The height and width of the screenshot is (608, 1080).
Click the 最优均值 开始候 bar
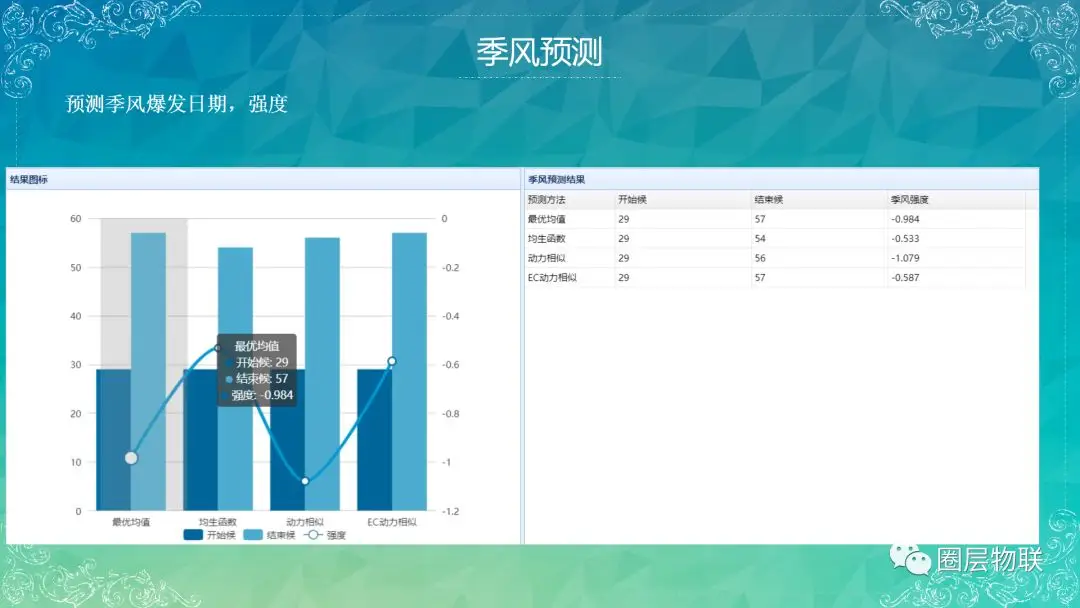click(114, 440)
